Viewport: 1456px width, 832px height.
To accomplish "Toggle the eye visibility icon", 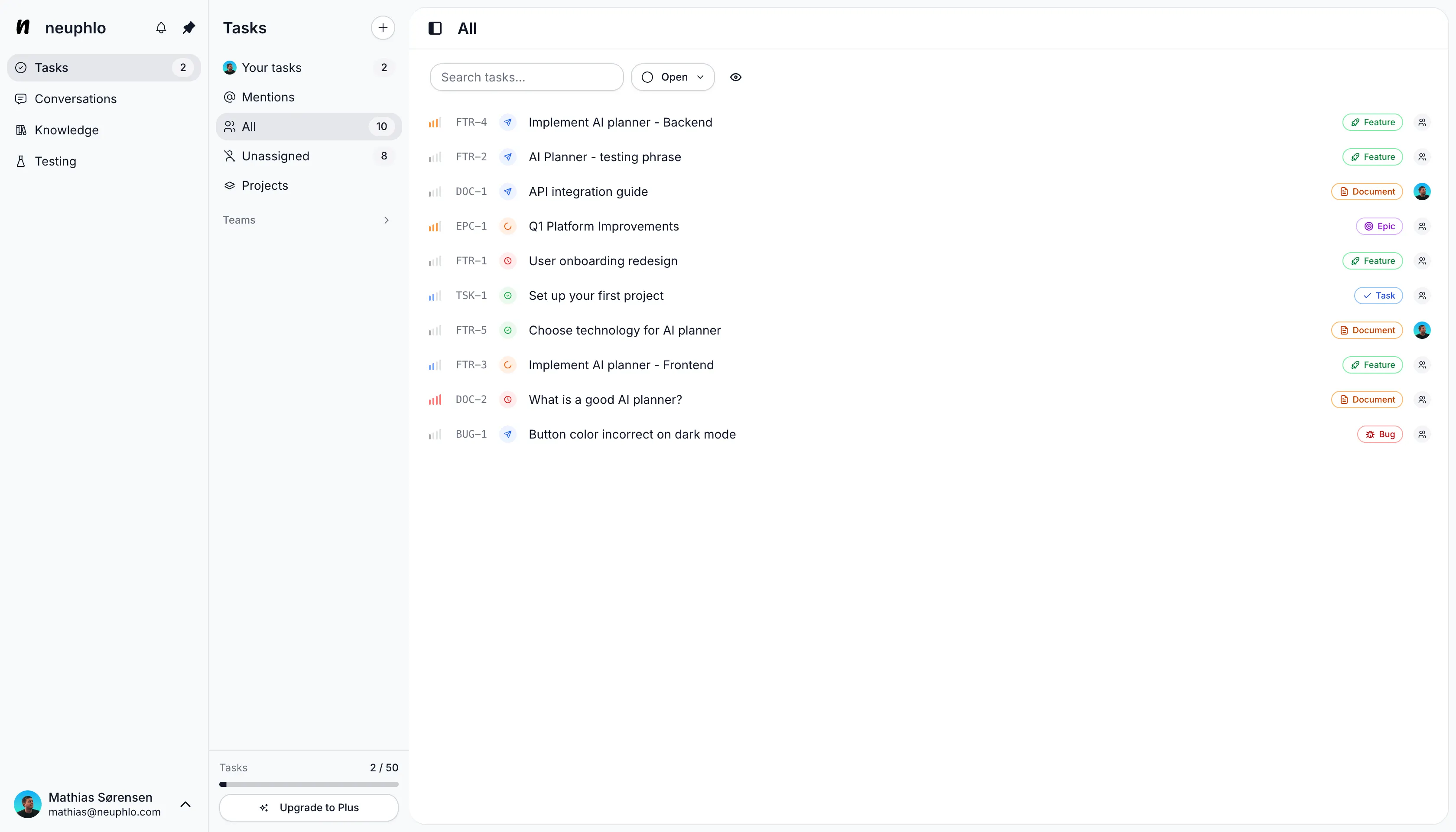I will tap(735, 77).
